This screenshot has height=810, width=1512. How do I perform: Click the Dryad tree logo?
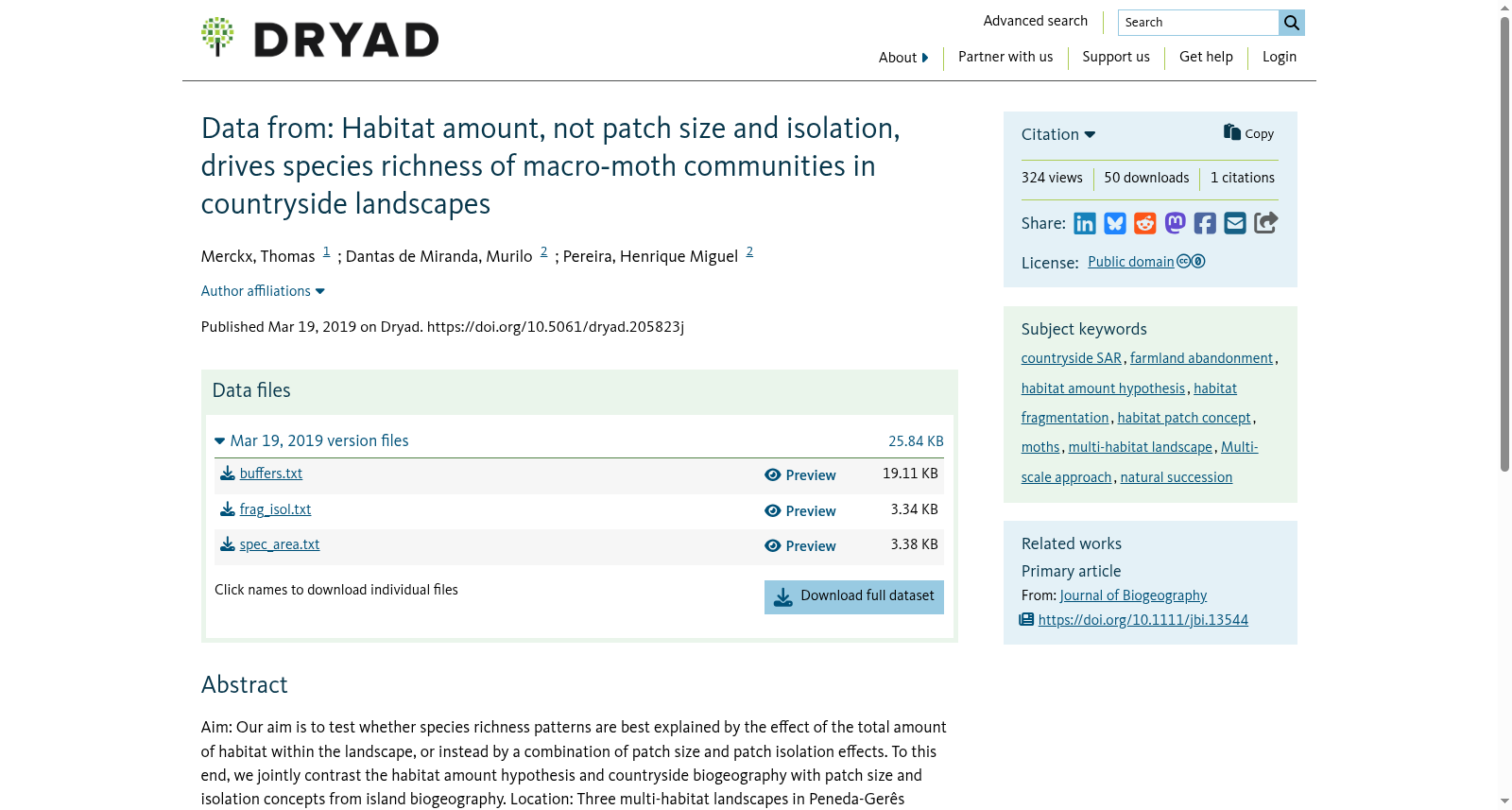tap(217, 37)
